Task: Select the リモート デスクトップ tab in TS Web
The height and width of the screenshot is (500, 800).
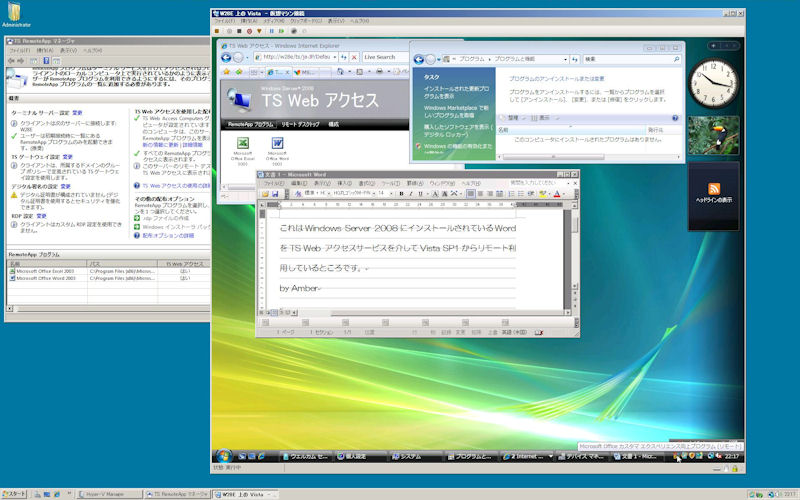Action: pos(301,124)
